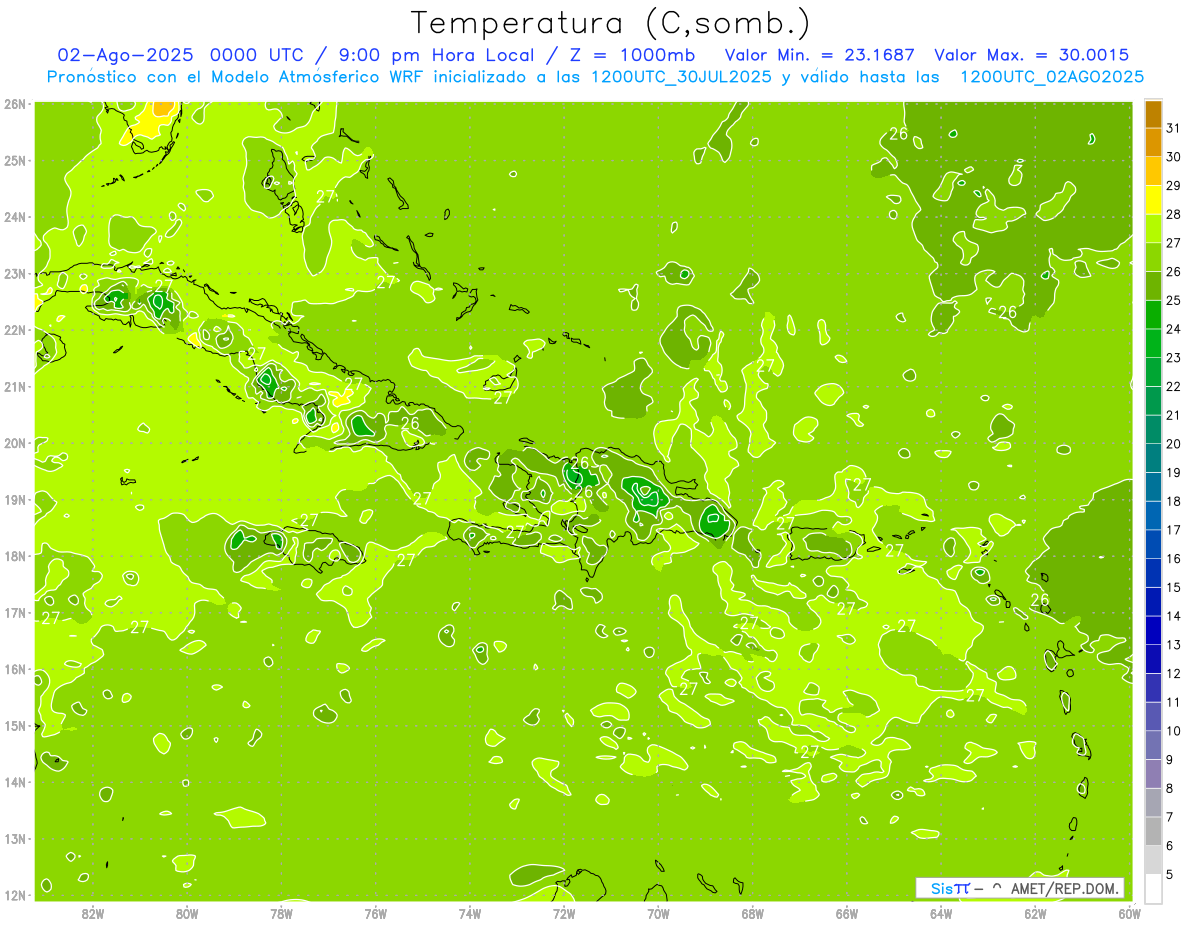
Task: Click the color scale value 15
Action: [1174, 587]
